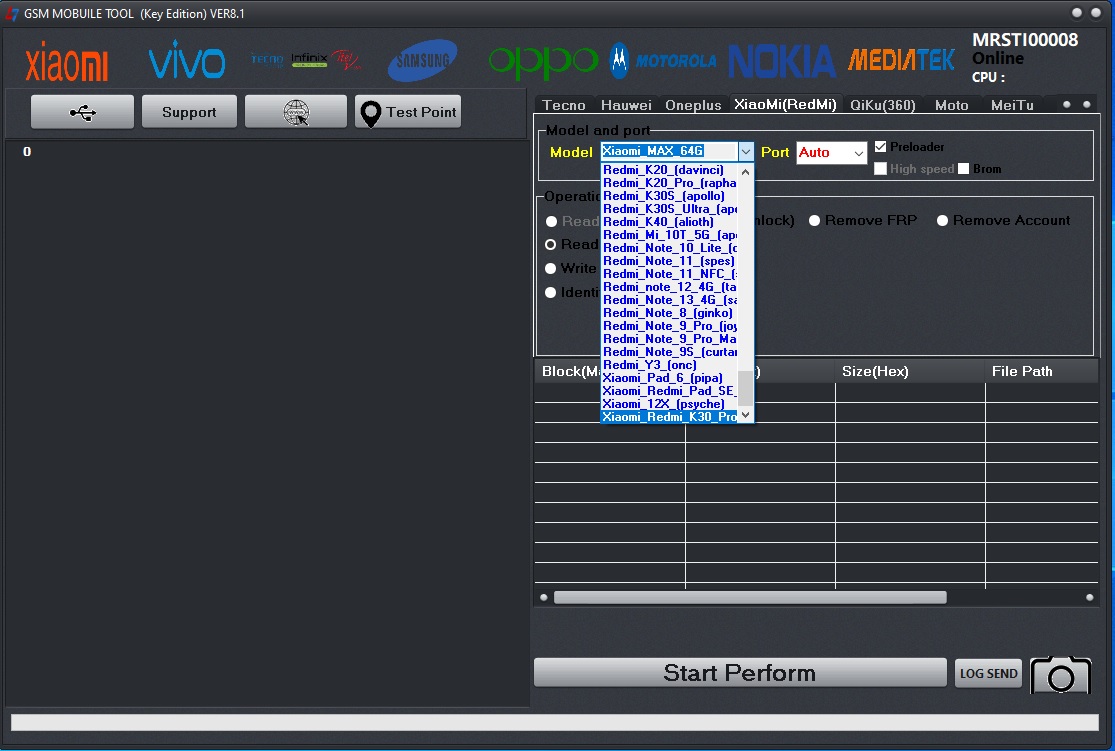Choose Redmi_Note_8_(ginko) from the list
Viewport: 1115px width, 751px height.
click(x=668, y=313)
